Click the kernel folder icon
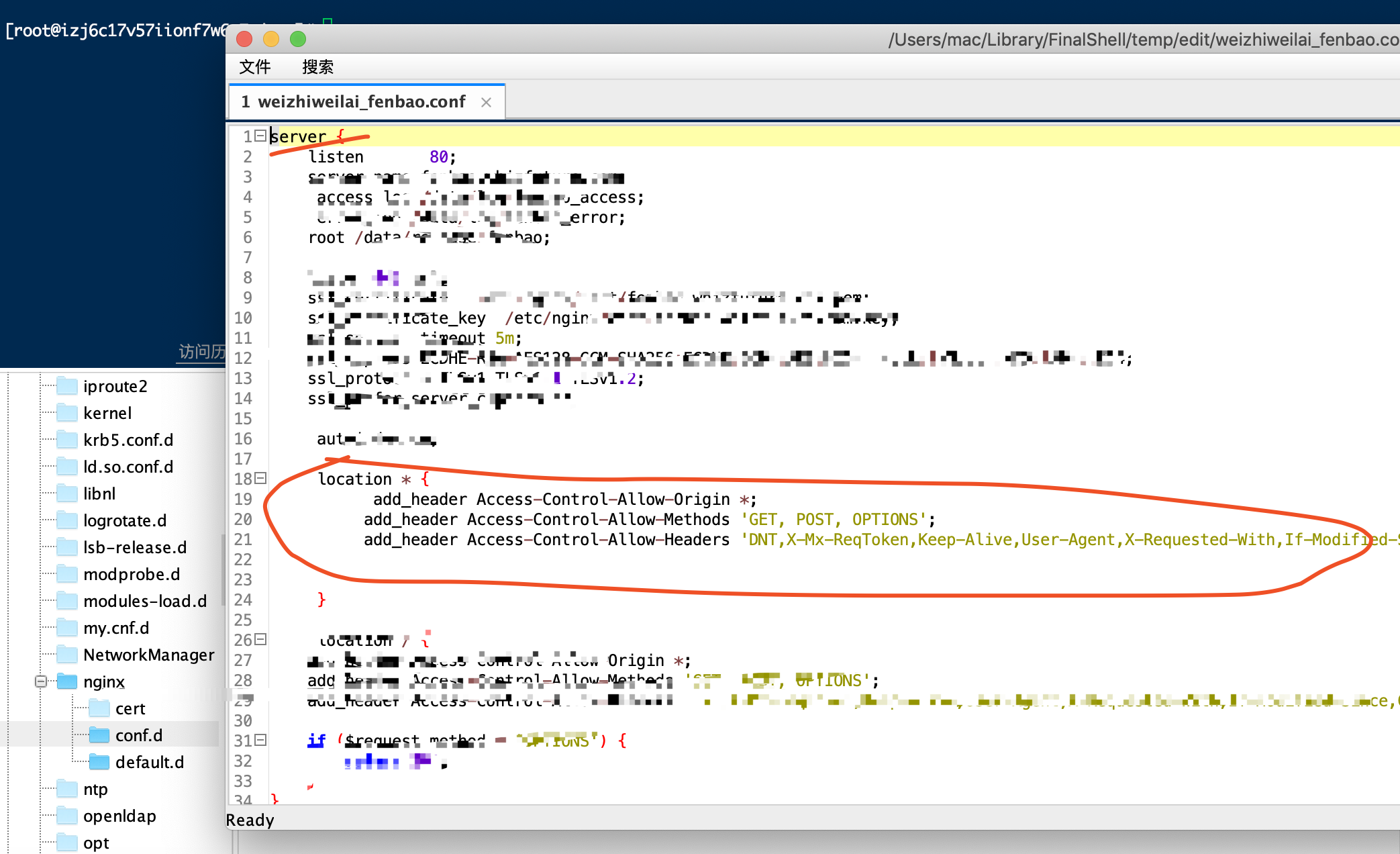Image resolution: width=1400 pixels, height=854 pixels. pos(67,413)
